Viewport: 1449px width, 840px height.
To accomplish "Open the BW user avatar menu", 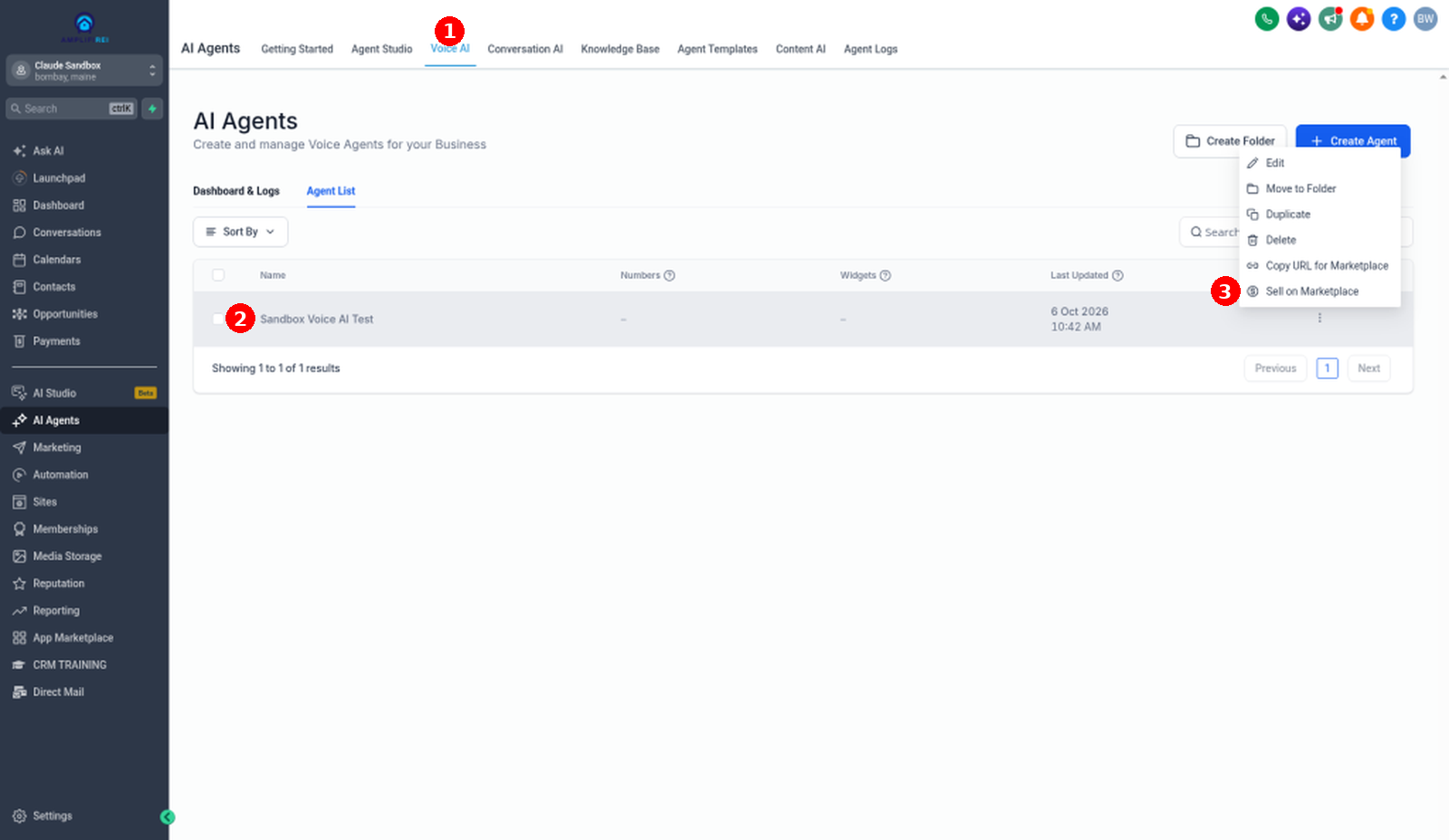I will [1425, 19].
